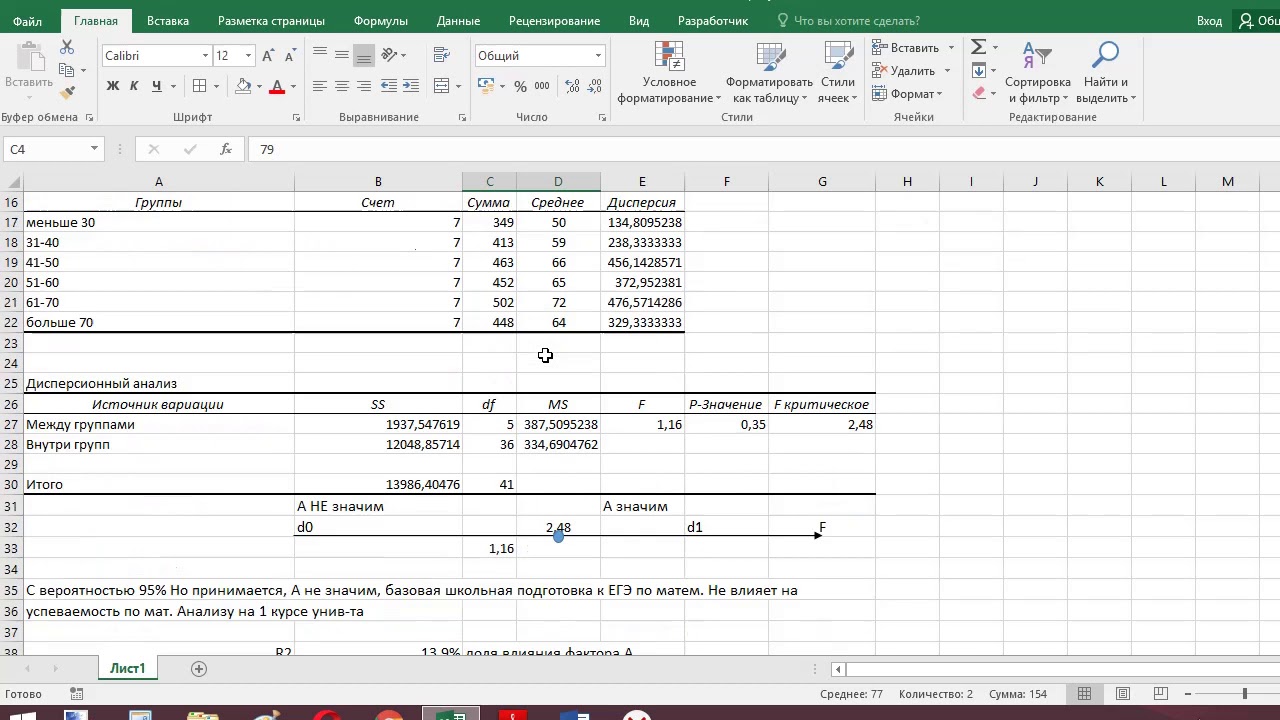This screenshot has width=1280, height=720.
Task: Align text to top of cell
Action: 320,55
